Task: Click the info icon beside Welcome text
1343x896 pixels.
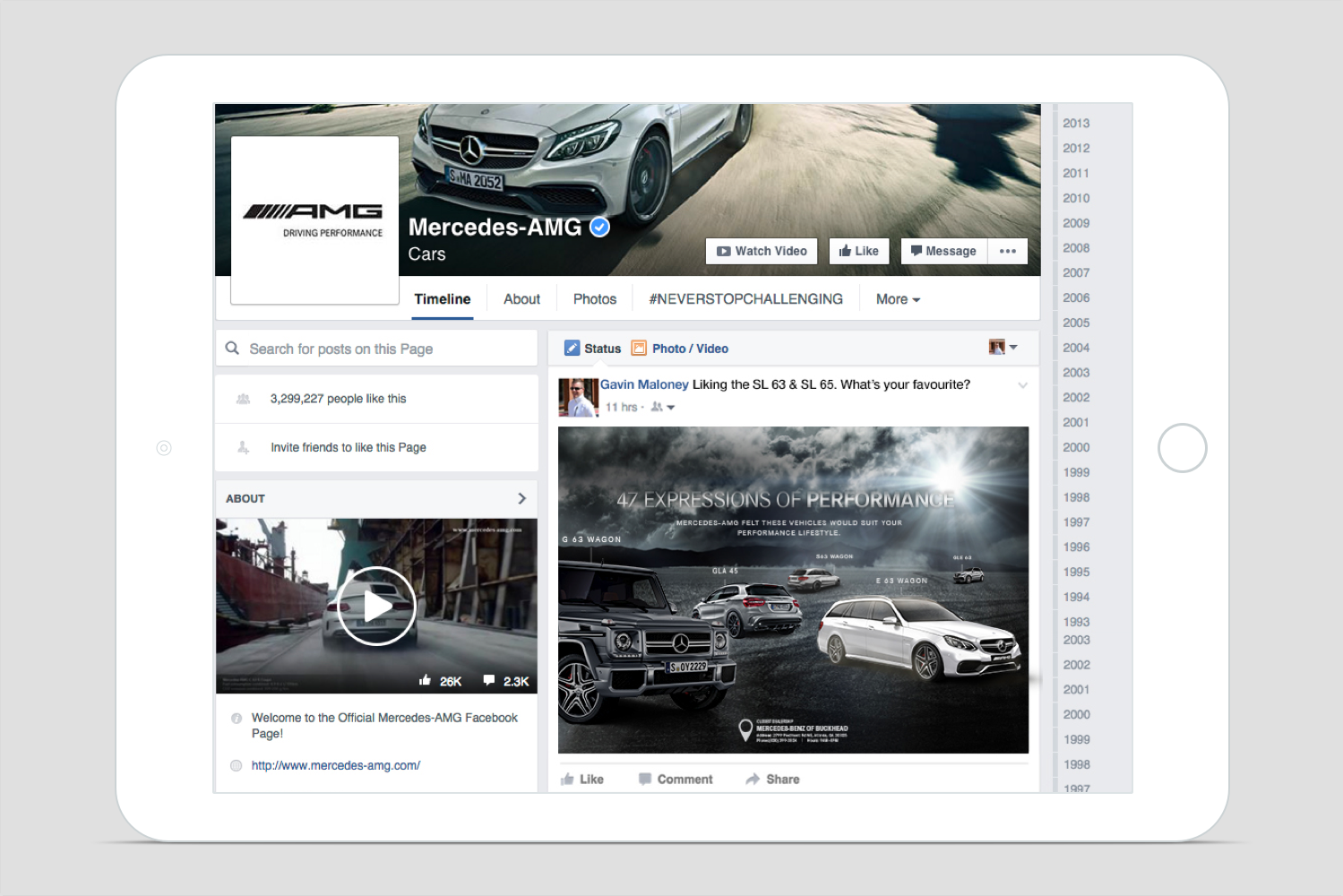Action: click(237, 718)
